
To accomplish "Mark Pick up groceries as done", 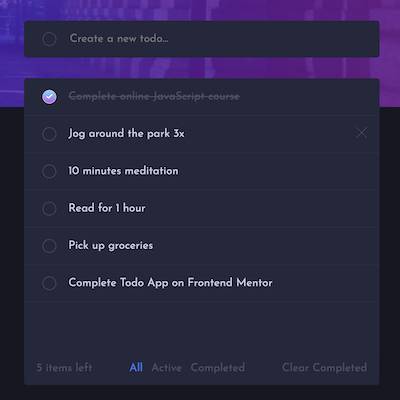I will [x=49, y=246].
